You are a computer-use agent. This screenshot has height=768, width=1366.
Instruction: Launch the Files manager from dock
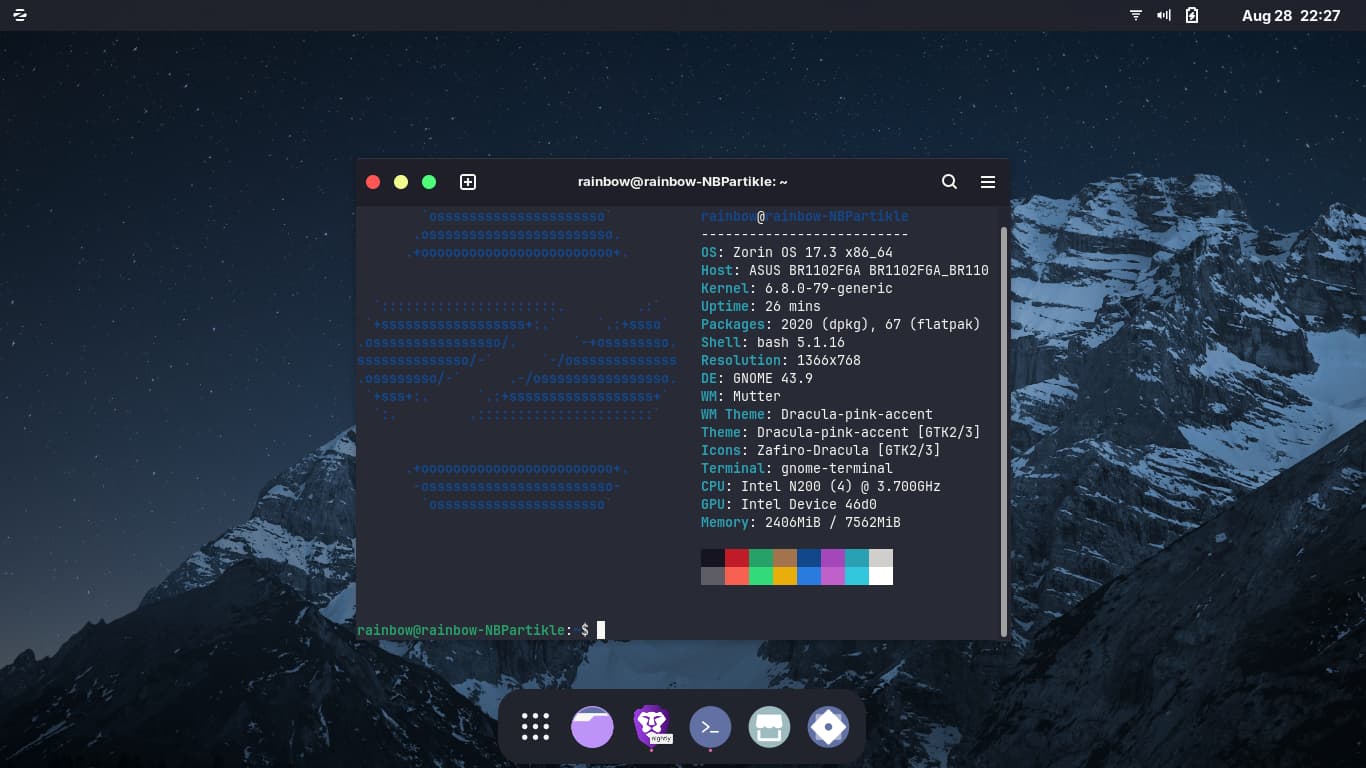(x=592, y=727)
